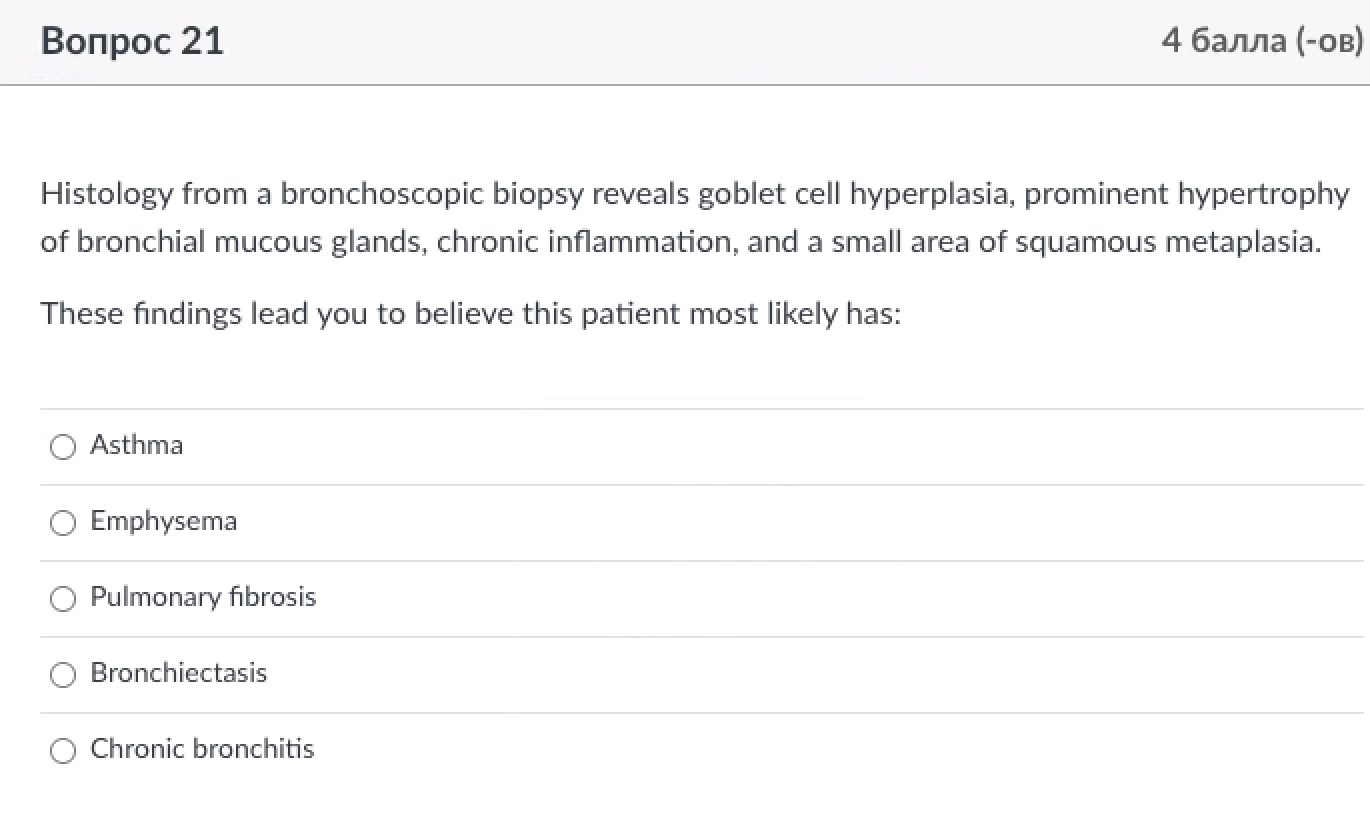Select the Chronic bronchitis radio button

coord(63,750)
